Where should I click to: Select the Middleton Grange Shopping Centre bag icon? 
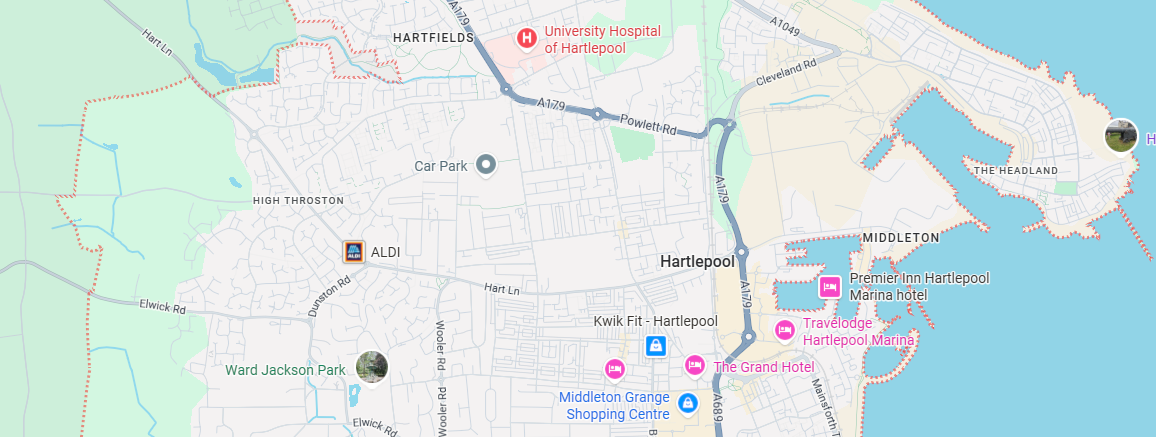(x=688, y=403)
